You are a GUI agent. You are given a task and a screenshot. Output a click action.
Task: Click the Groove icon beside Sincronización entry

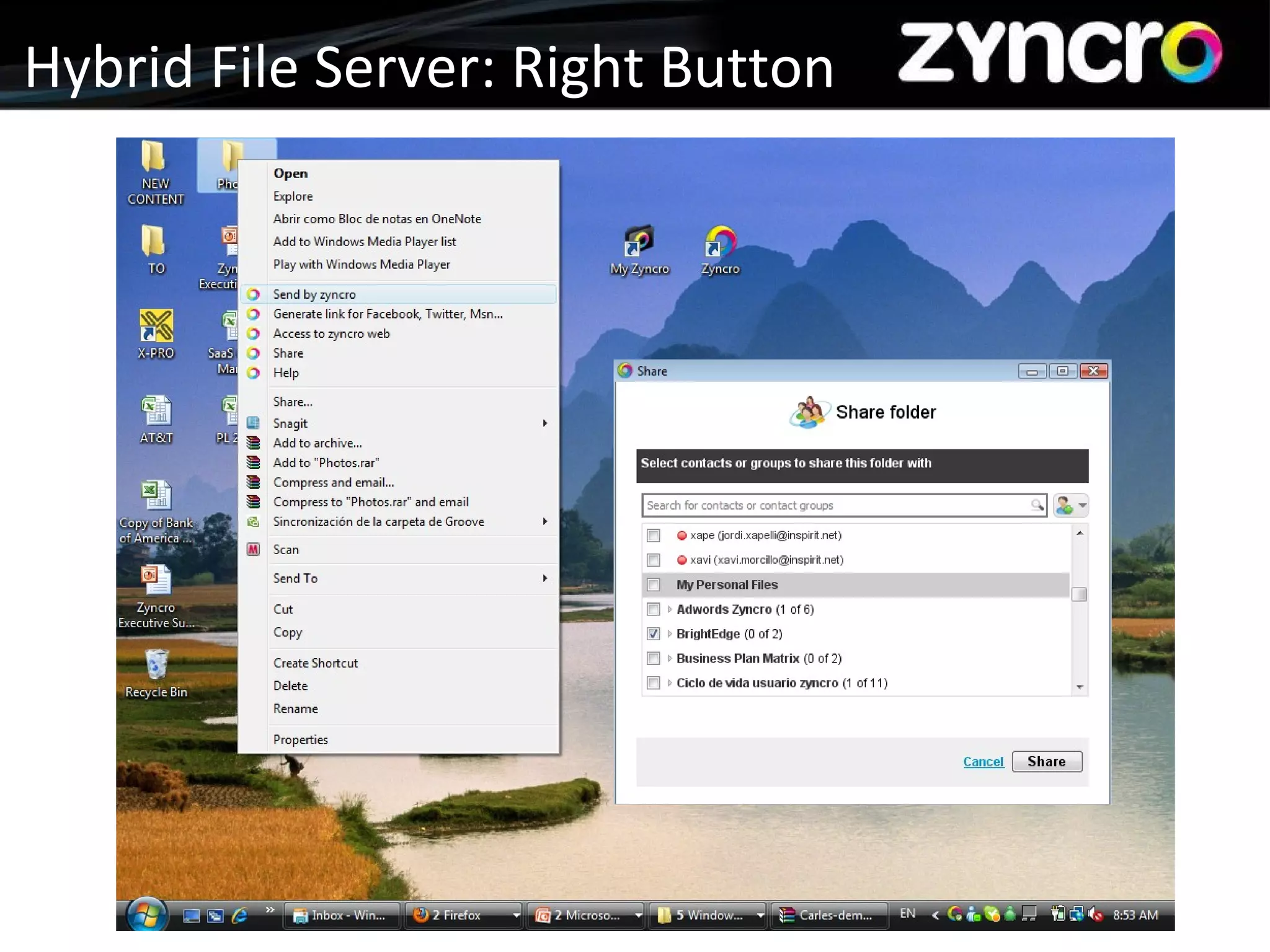coord(253,522)
